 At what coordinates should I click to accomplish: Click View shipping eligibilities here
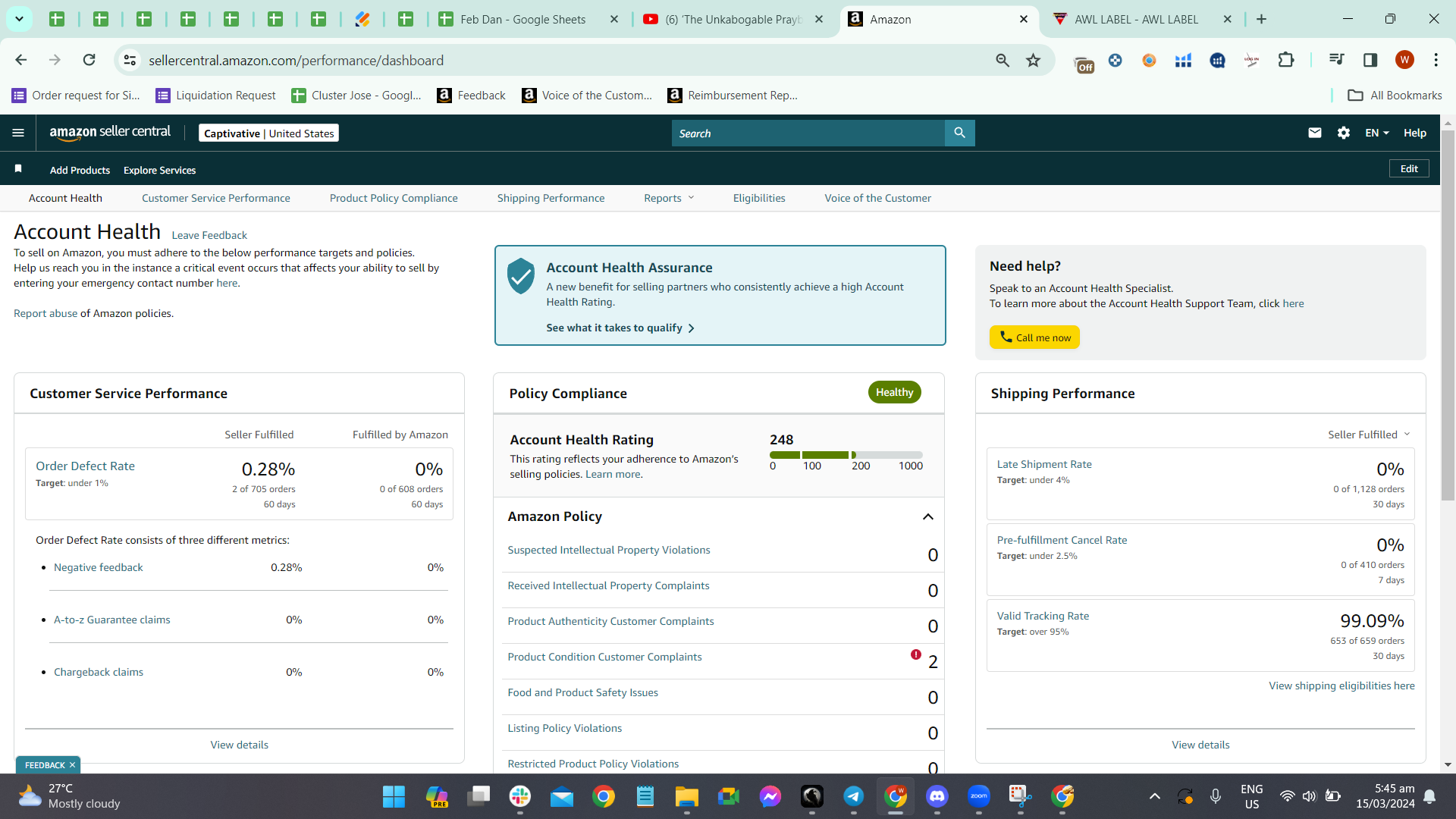(1341, 686)
